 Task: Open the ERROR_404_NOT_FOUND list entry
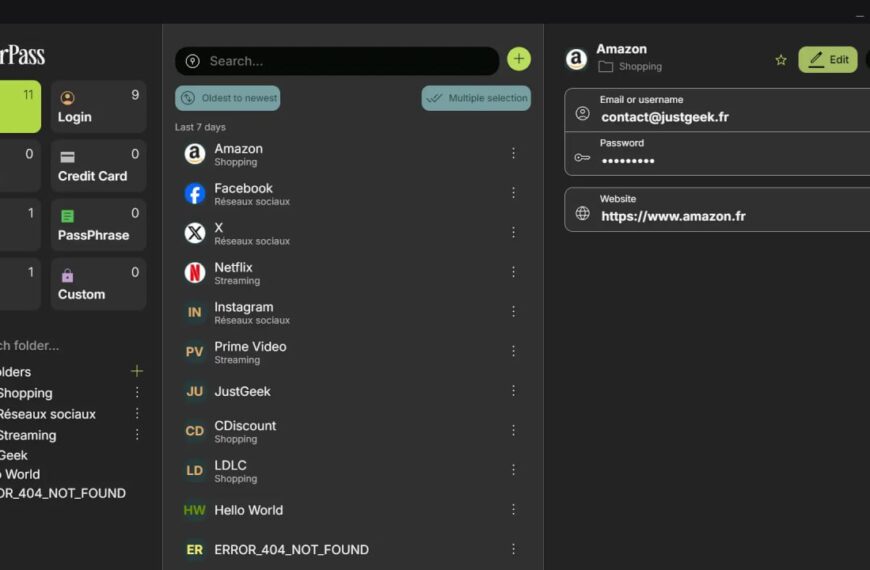[x=352, y=549]
